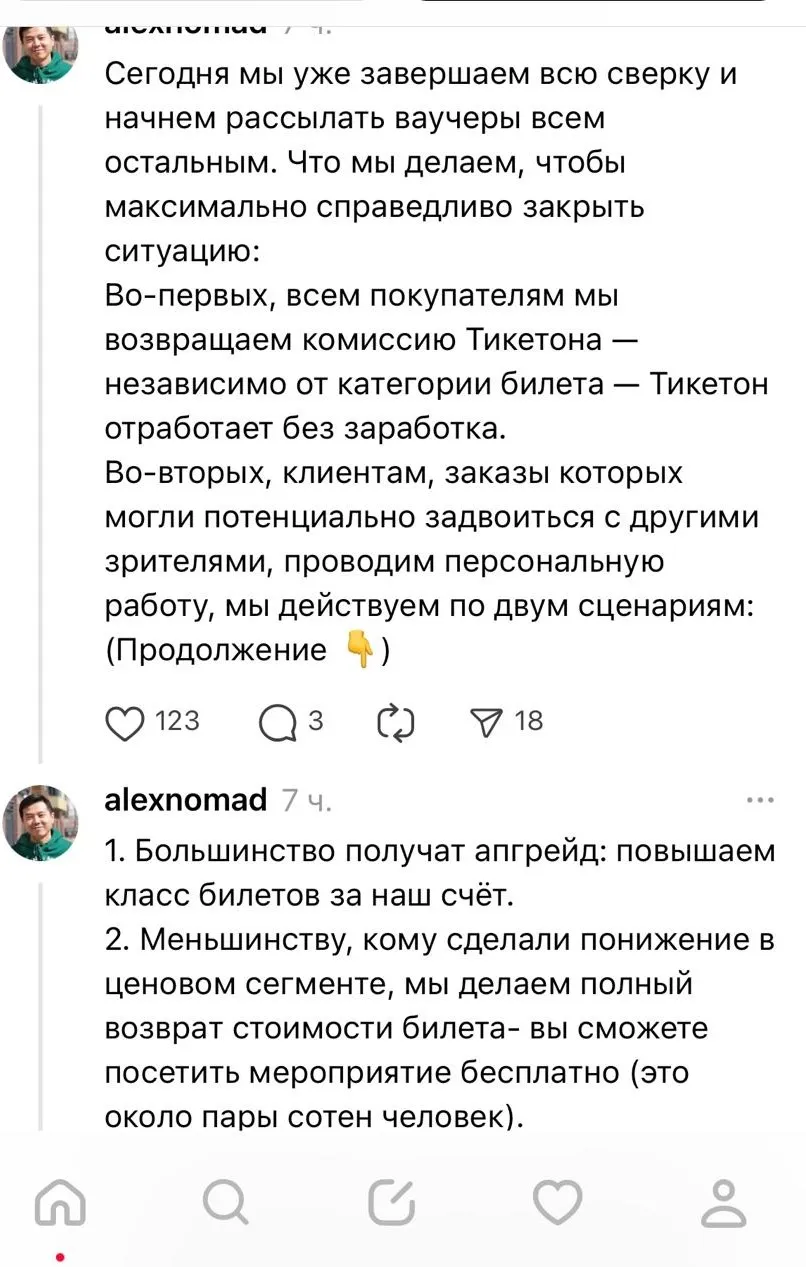Open the alexnomad username link
This screenshot has width=806, height=1267.
(x=185, y=800)
